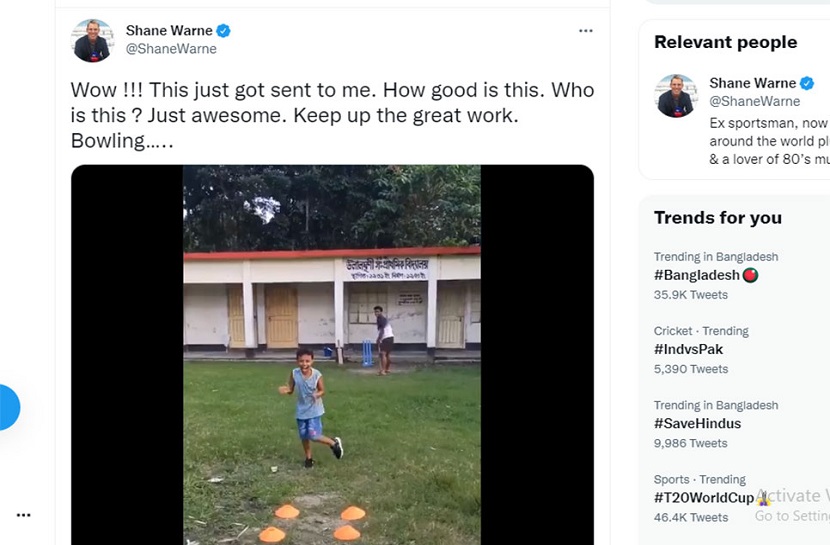The height and width of the screenshot is (545, 830).
Task: Click Shane Warne's avatar in Relevant people
Action: pos(676,96)
